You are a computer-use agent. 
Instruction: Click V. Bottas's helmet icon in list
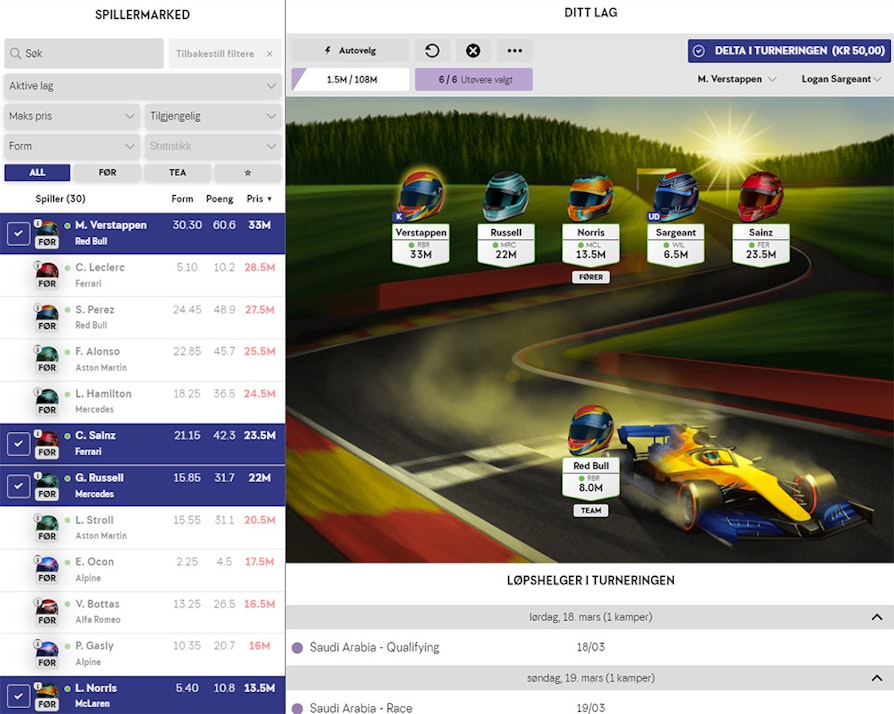[x=47, y=606]
